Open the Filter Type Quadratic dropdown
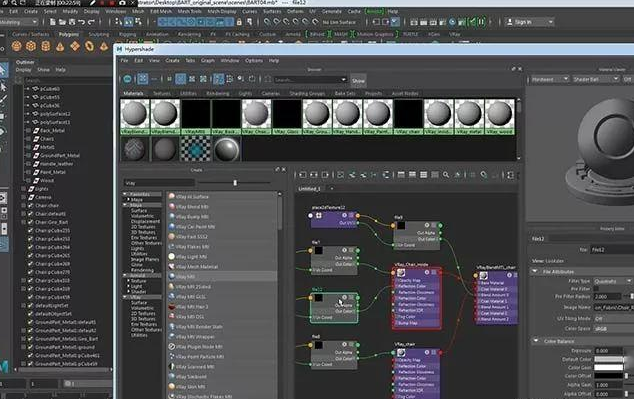This screenshot has width=634, height=399. tap(613, 281)
